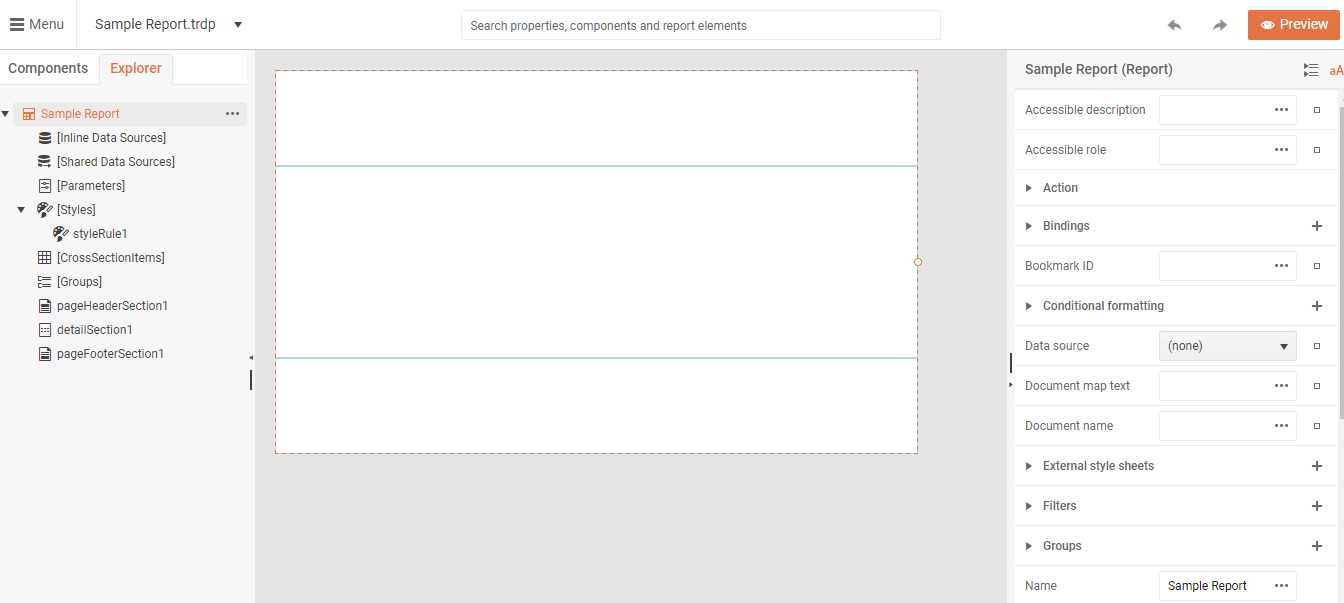Open Sample Report.trdp file dropdown arrow
The width and height of the screenshot is (1344, 603).
pyautogui.click(x=238, y=25)
